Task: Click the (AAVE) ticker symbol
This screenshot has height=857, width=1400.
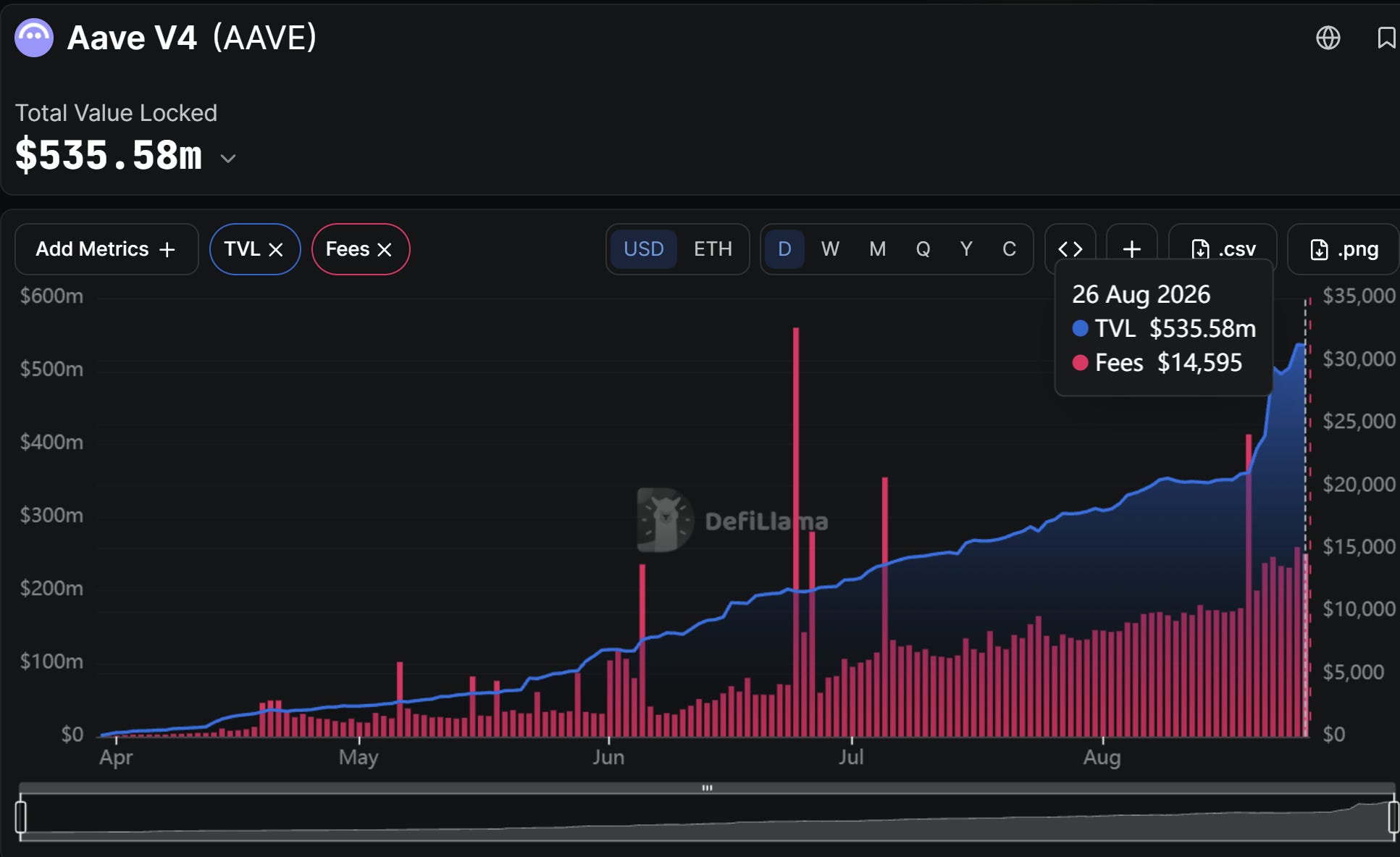Action: (x=265, y=38)
